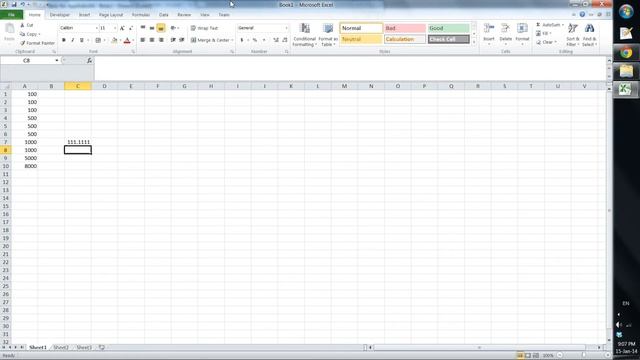The width and height of the screenshot is (640, 360).
Task: Click Decrease Indent
Action: click(173, 40)
